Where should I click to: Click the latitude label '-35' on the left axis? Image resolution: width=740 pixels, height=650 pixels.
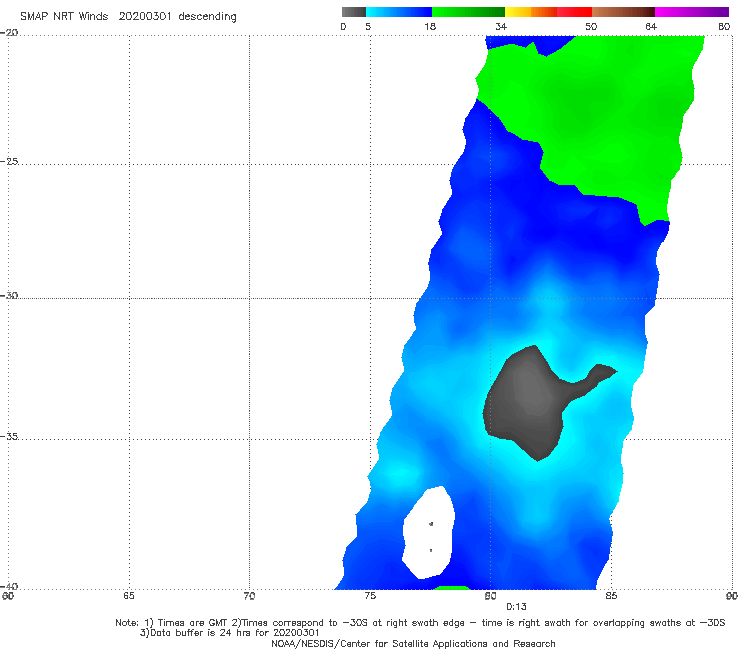click(x=9, y=436)
